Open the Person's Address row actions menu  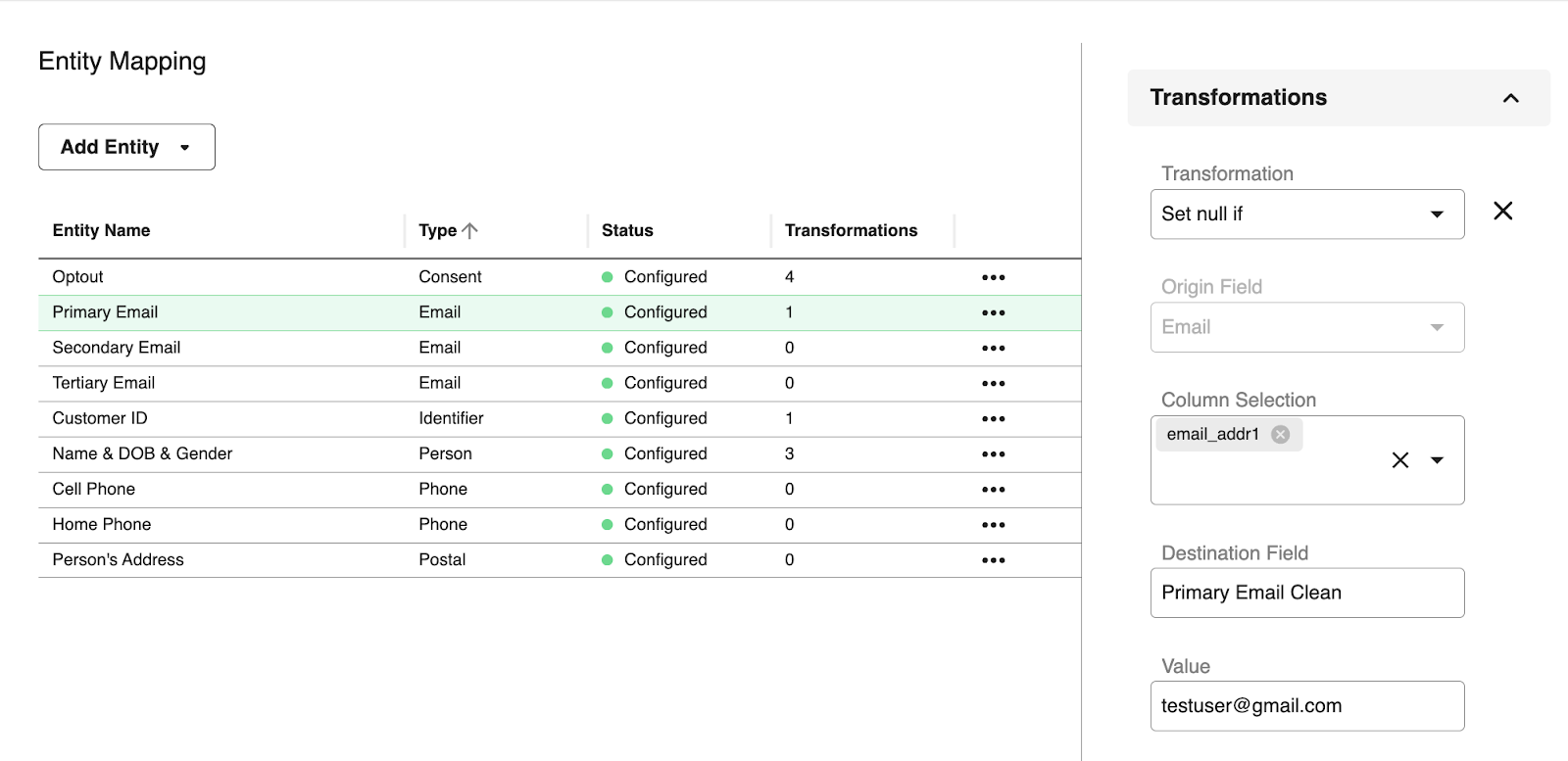tap(993, 559)
